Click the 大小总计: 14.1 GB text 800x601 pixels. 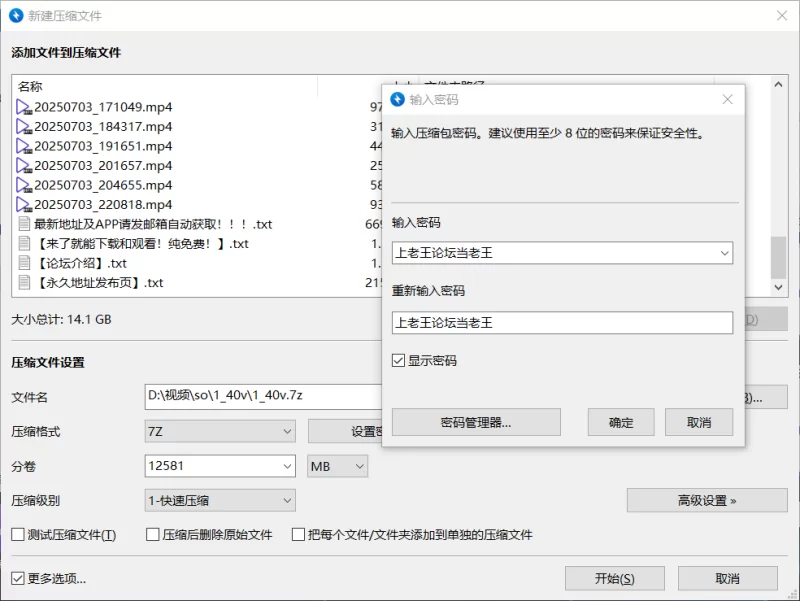(x=61, y=319)
